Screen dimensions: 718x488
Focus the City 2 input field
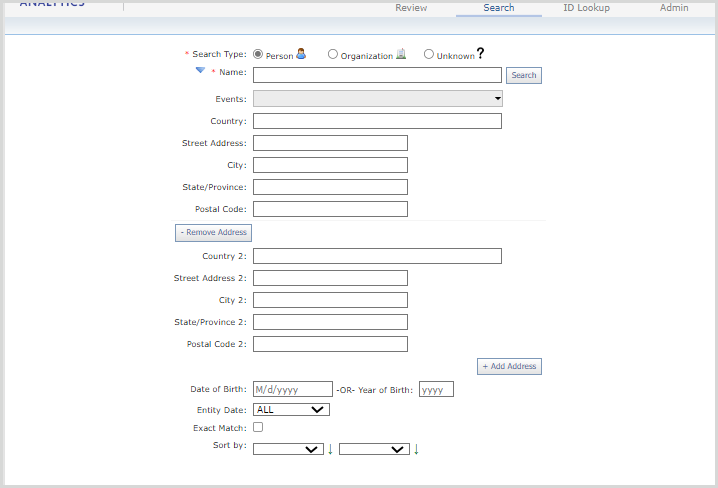pos(330,300)
